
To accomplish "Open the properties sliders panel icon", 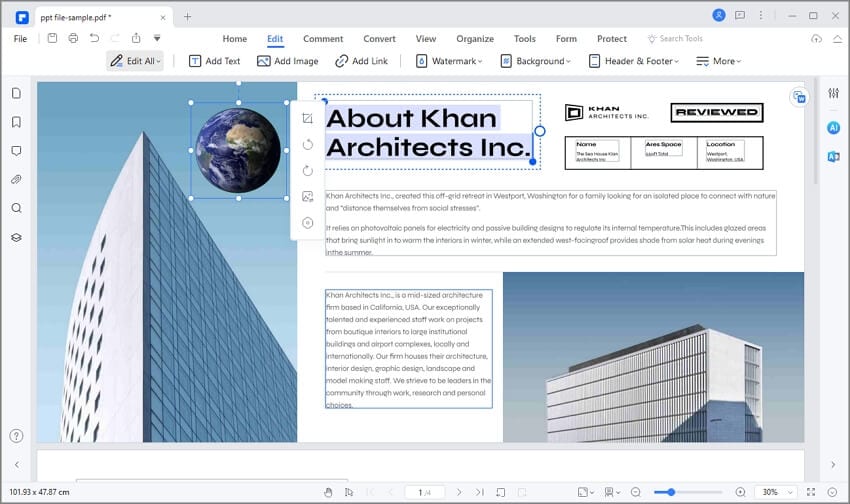I will (833, 93).
